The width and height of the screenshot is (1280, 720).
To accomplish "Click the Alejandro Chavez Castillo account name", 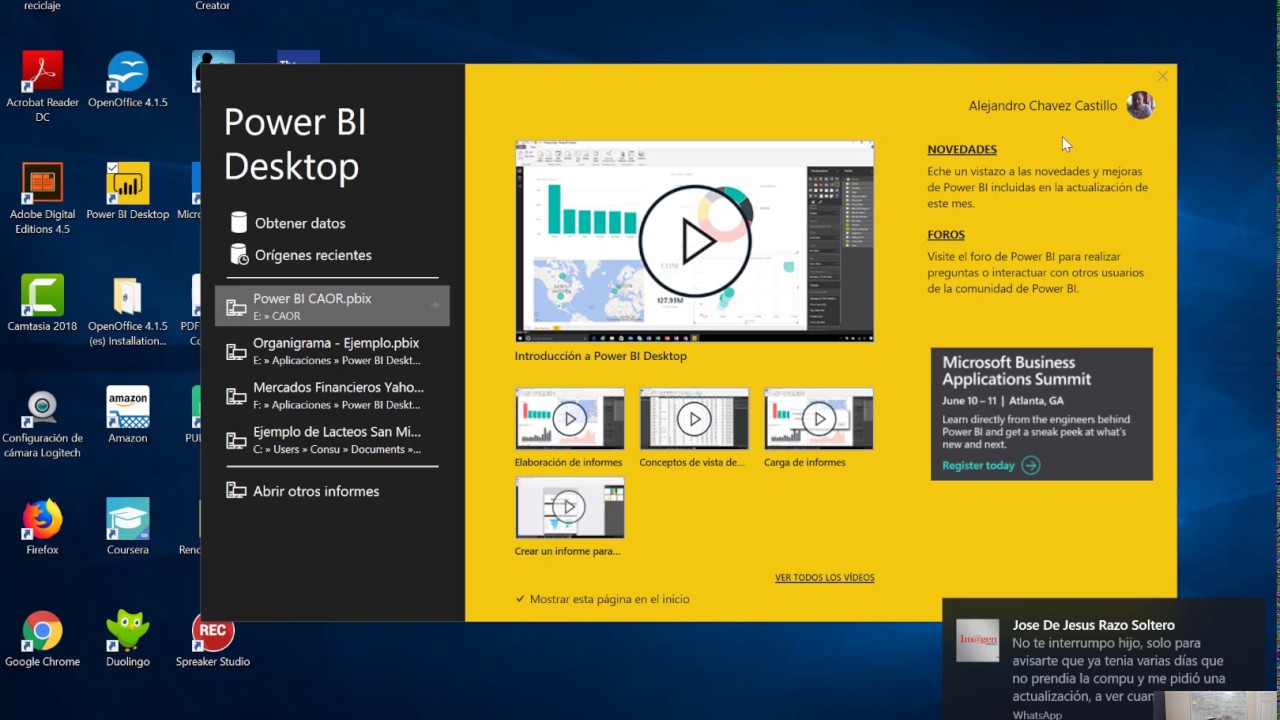I will [1043, 106].
